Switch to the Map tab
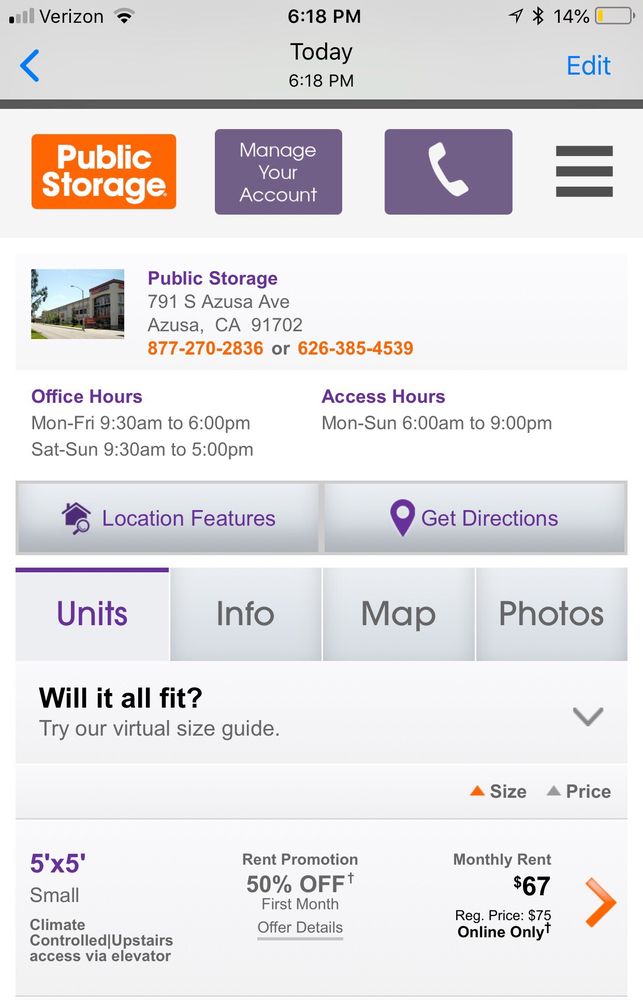 (x=398, y=614)
